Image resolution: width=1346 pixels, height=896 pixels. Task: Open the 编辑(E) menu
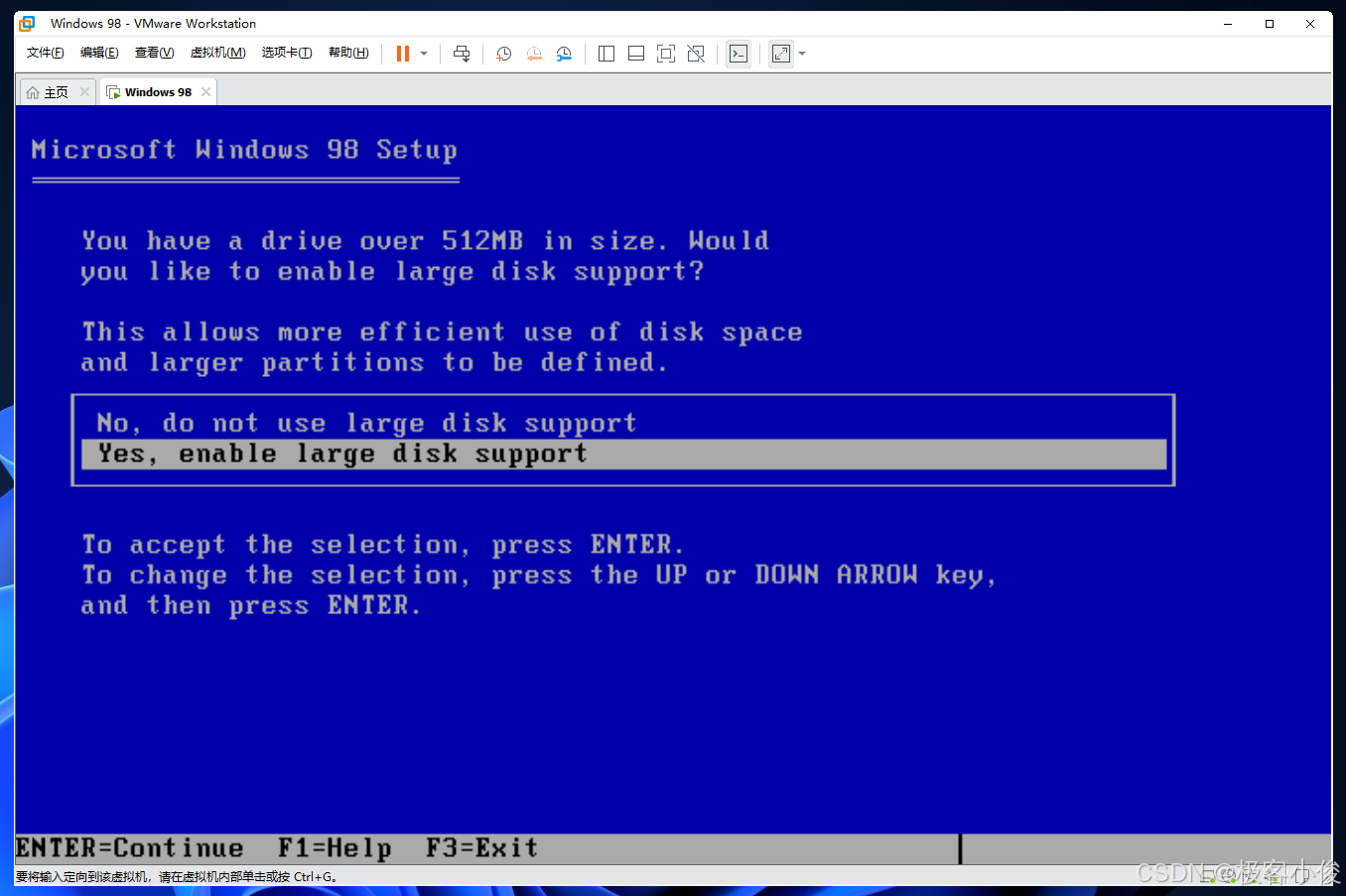coord(99,53)
